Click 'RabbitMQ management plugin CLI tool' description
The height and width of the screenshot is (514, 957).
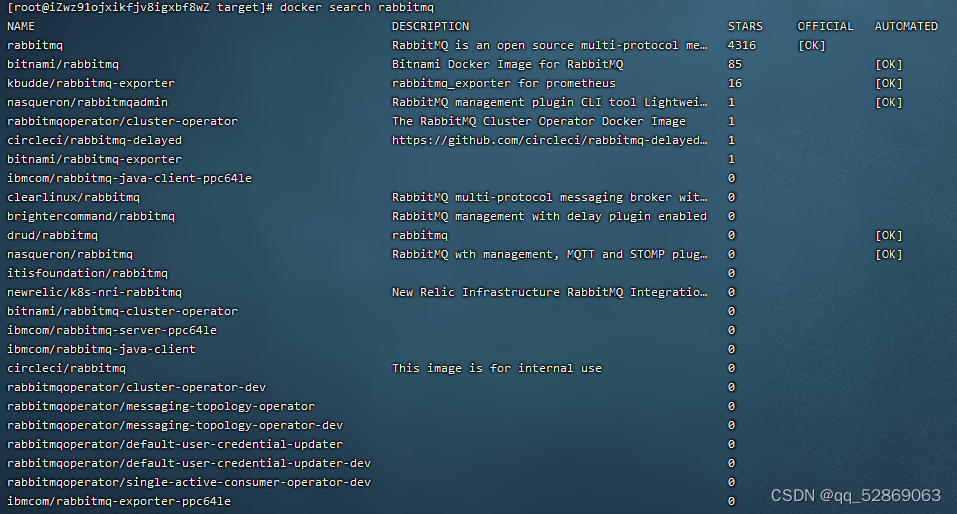(x=549, y=102)
